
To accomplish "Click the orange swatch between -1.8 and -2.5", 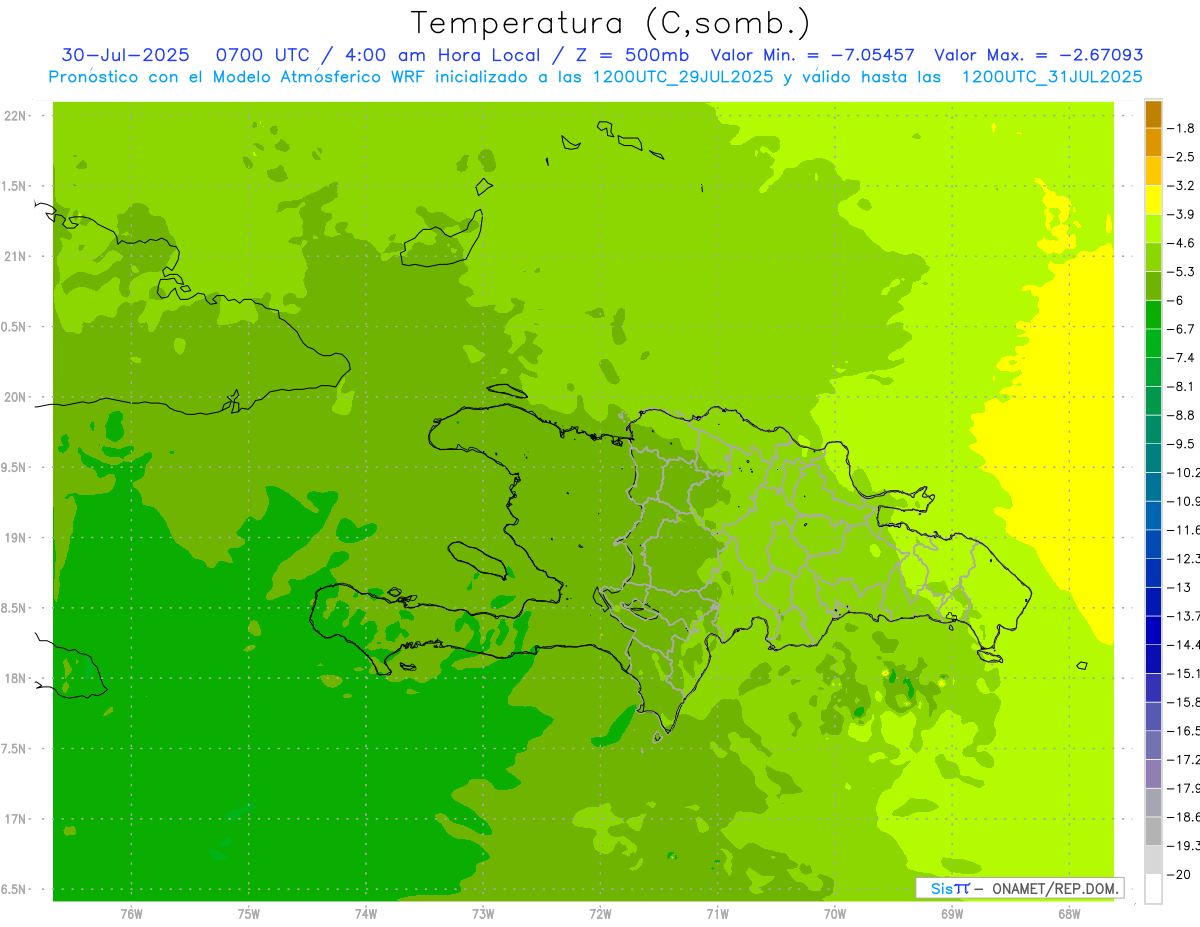I will tap(1153, 143).
